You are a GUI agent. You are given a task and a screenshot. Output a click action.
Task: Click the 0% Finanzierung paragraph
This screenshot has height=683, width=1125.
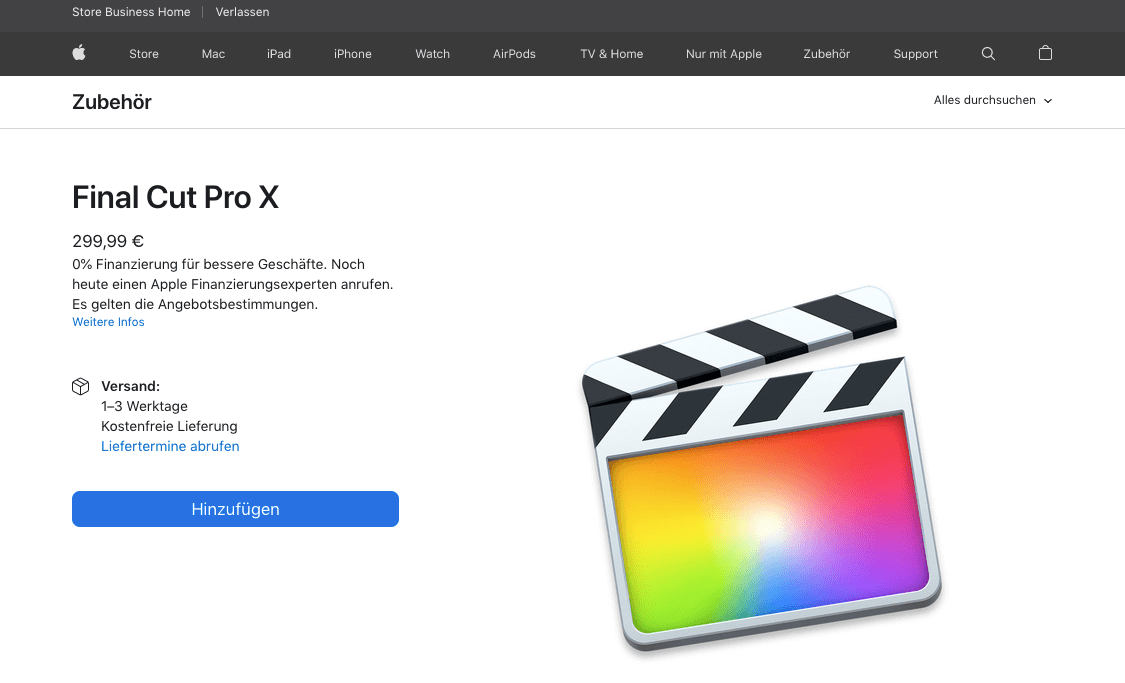tap(232, 284)
